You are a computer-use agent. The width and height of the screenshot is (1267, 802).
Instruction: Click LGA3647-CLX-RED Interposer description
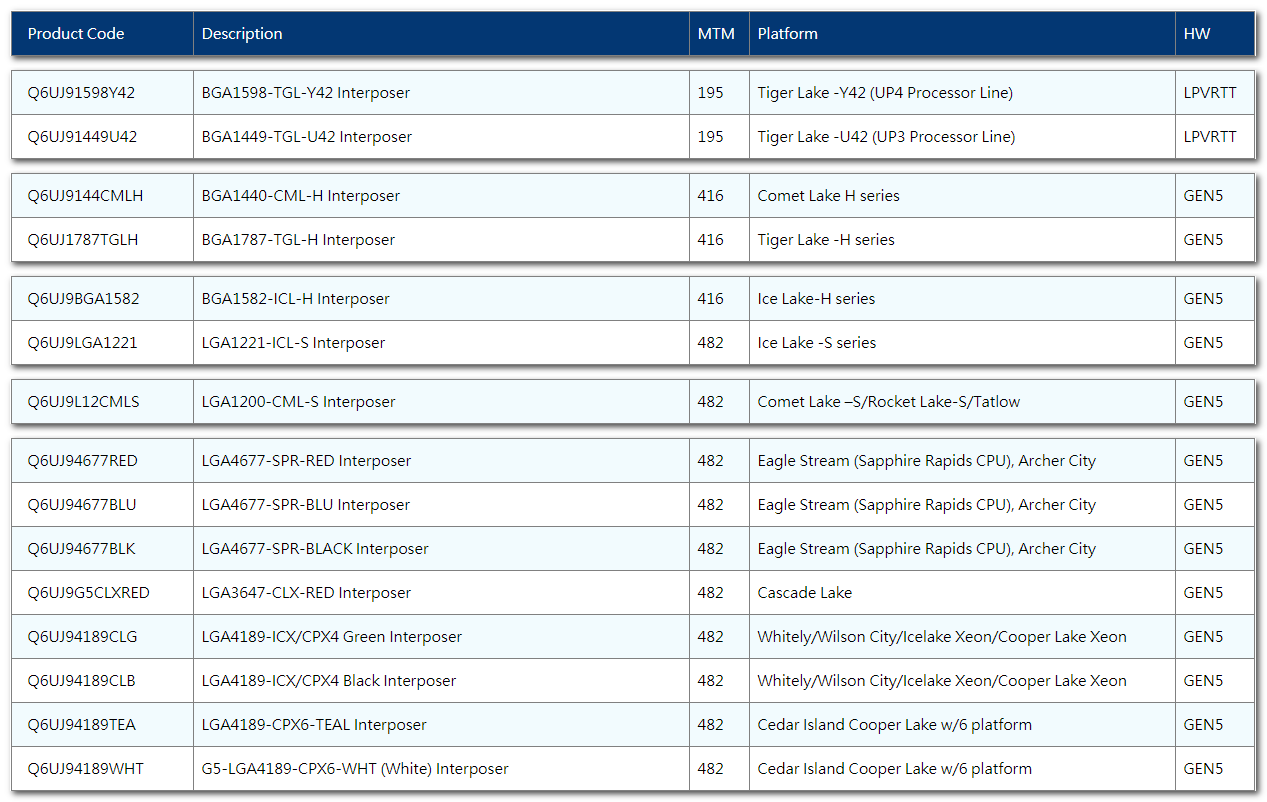click(306, 593)
